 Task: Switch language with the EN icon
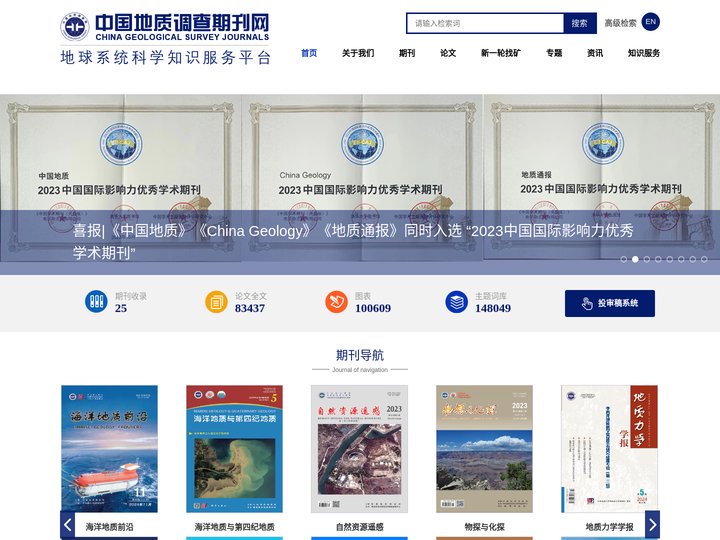coord(650,22)
